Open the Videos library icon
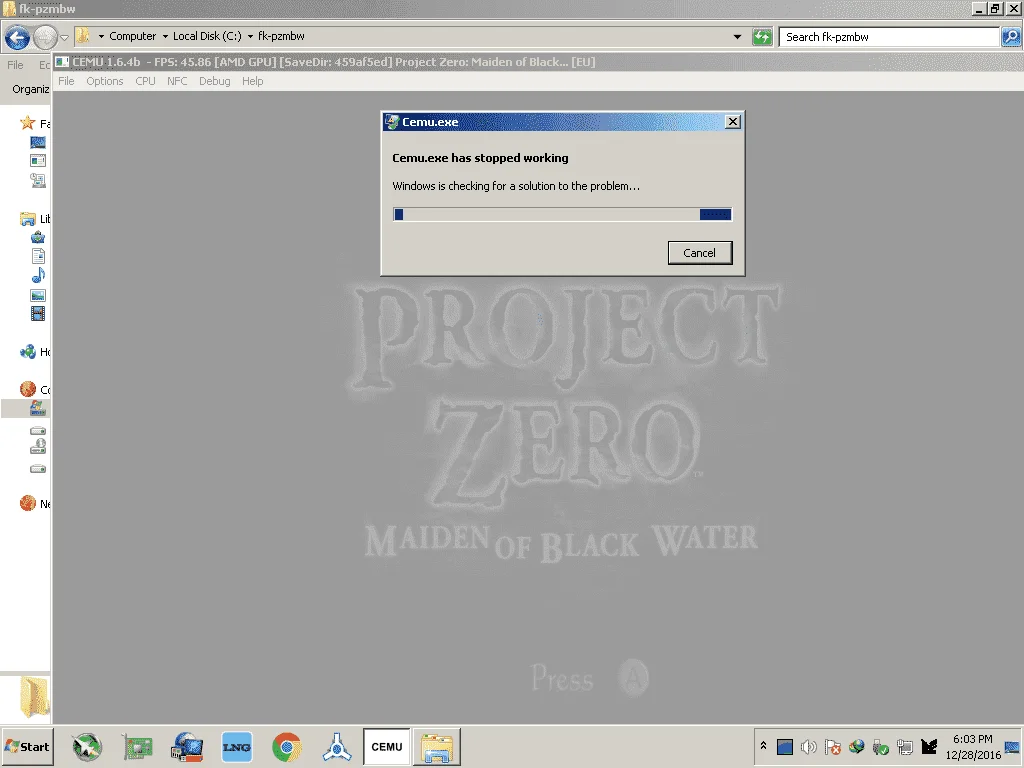The width and height of the screenshot is (1024, 768). 38,313
